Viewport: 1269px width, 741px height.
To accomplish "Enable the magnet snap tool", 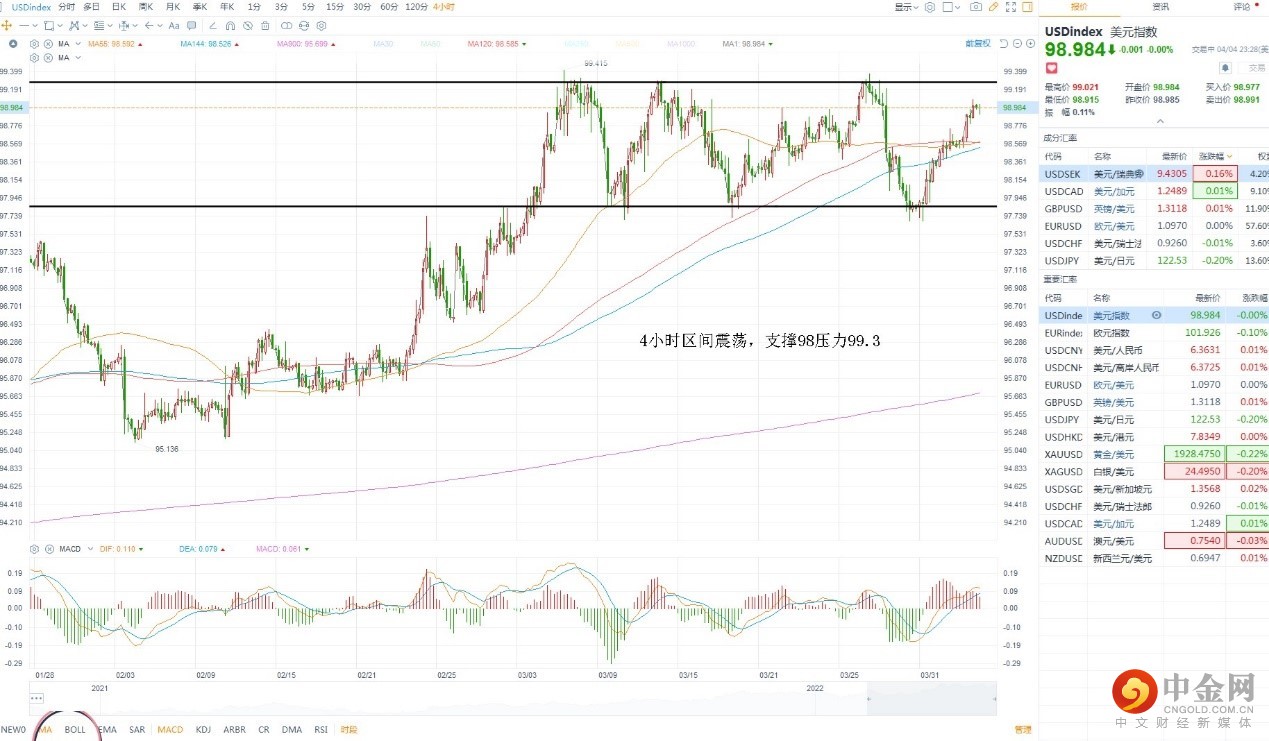I will 230,26.
